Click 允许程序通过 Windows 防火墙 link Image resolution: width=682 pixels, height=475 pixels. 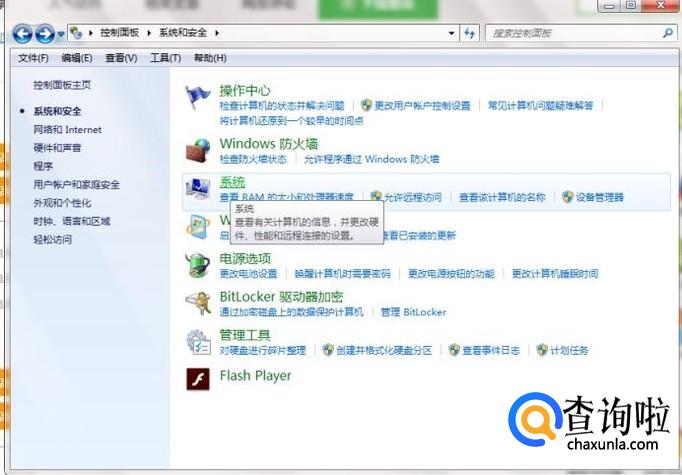[x=371, y=159]
